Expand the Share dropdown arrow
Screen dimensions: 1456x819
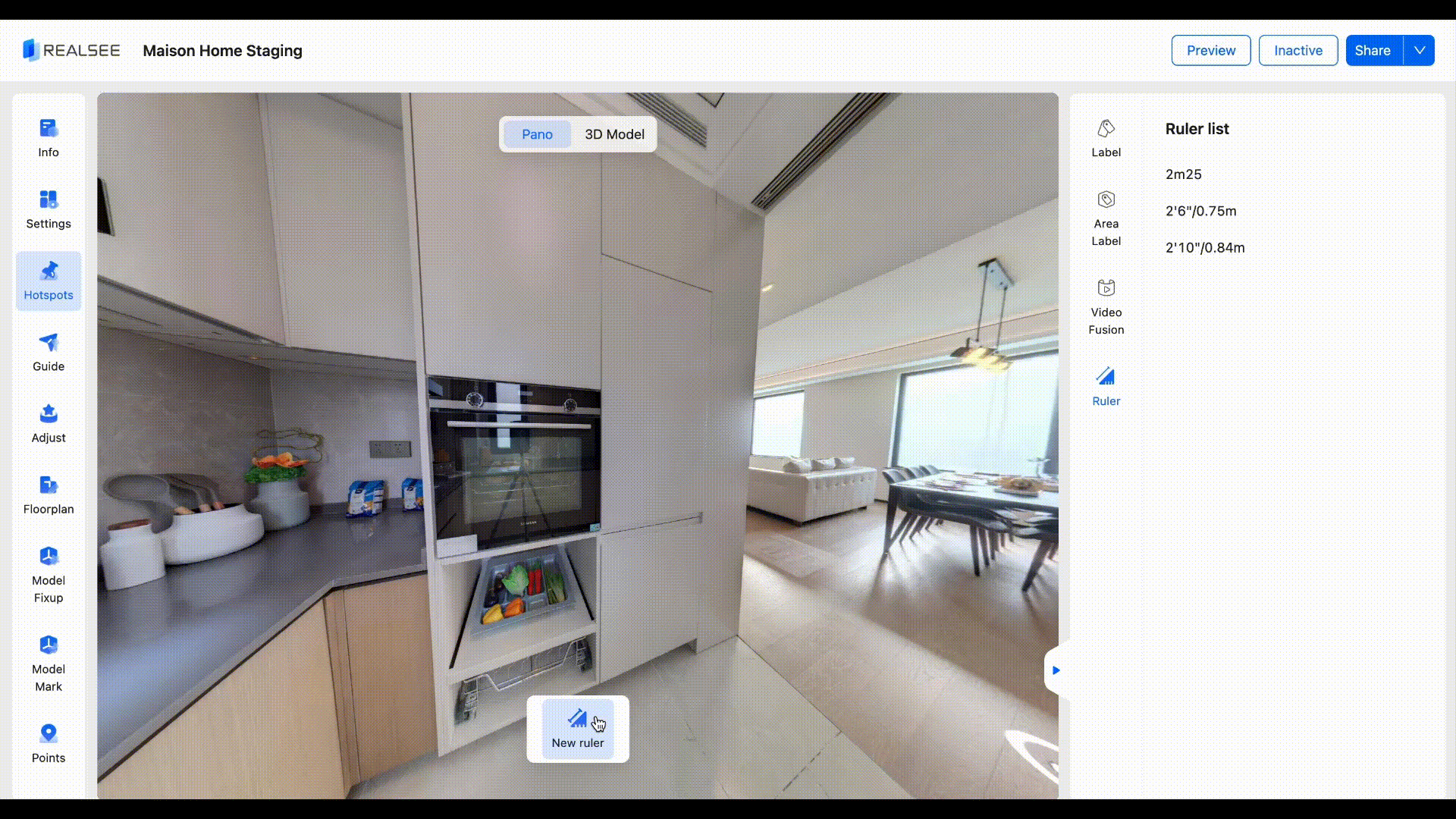tap(1419, 51)
